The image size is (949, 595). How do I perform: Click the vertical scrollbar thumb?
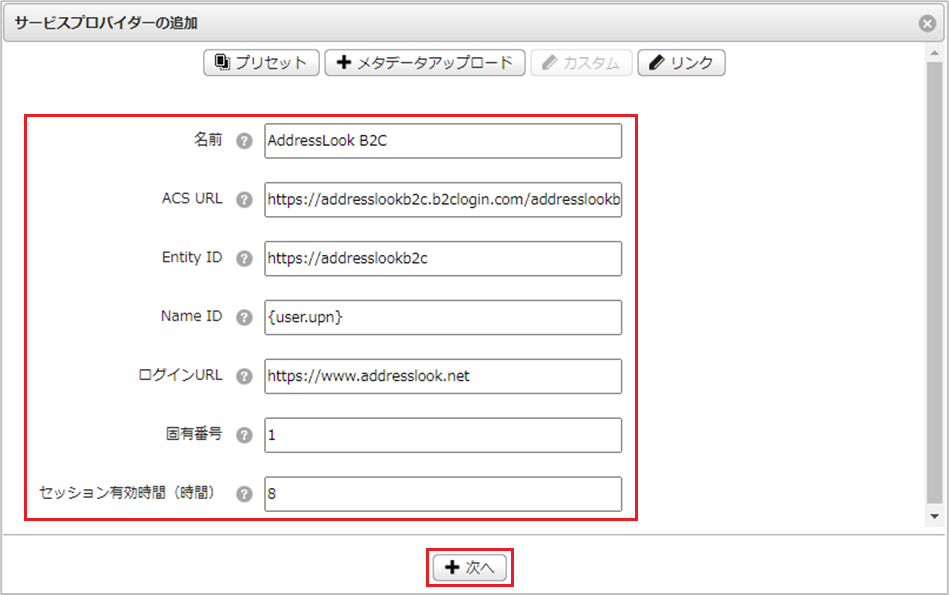point(934,282)
